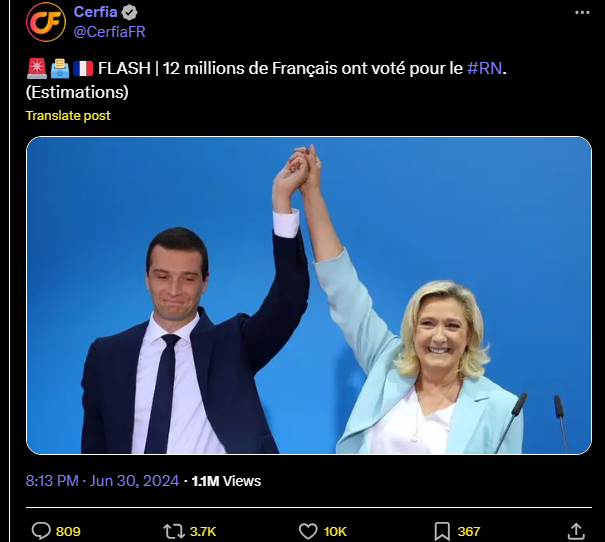Click the reply speech bubble icon
Screen dimensions: 605x542
[x=41, y=531]
